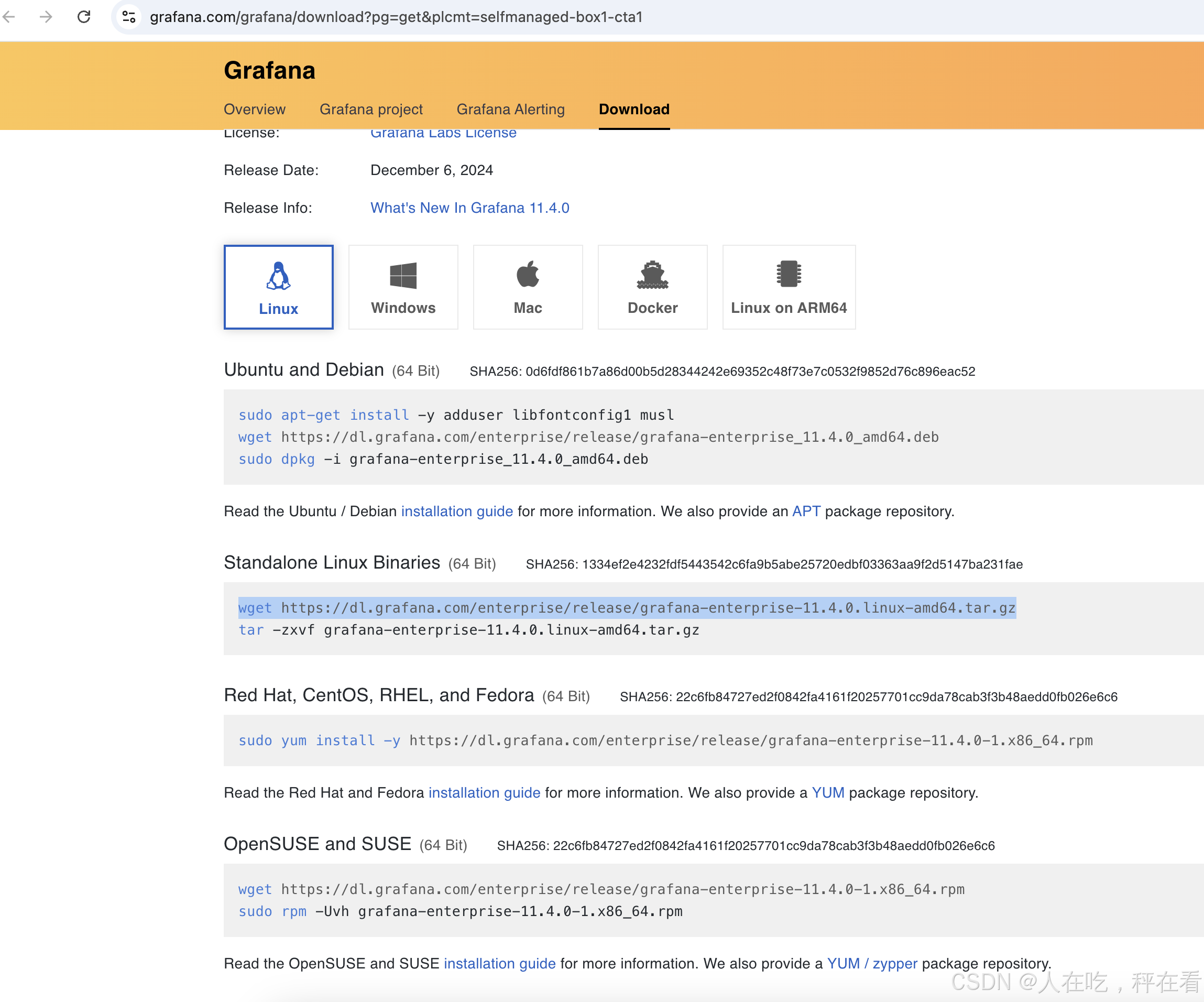Pick the Docker ship platform icon
Screen dimensions: 1204x1002
click(x=652, y=275)
